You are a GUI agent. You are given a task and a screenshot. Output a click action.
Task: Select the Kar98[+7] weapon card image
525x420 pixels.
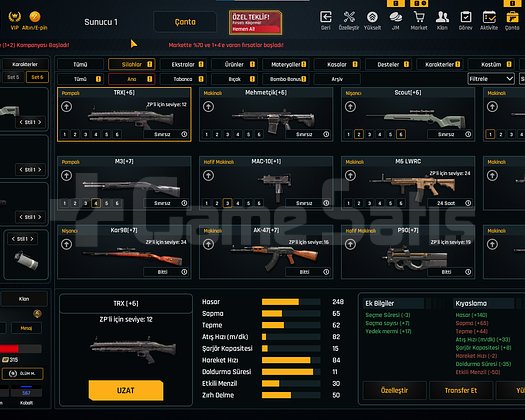(x=133, y=257)
